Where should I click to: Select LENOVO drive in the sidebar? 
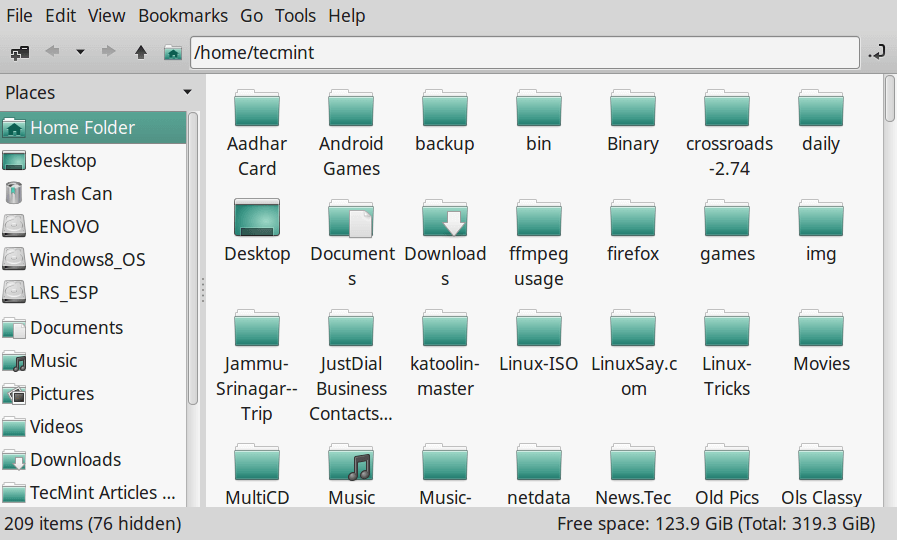(64, 227)
